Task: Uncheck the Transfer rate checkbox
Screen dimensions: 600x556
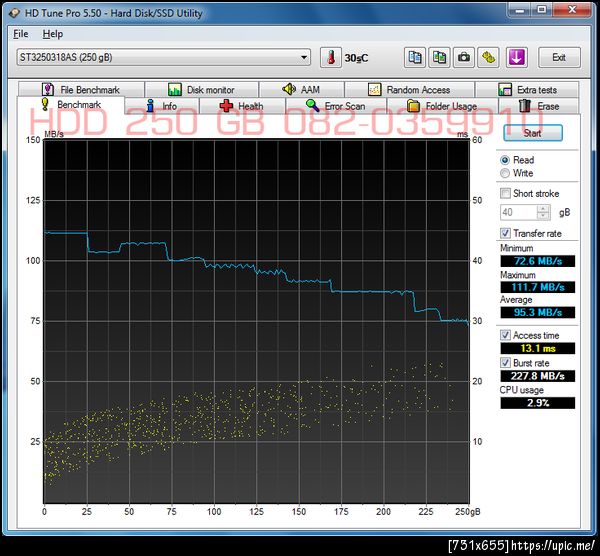Action: pos(505,233)
